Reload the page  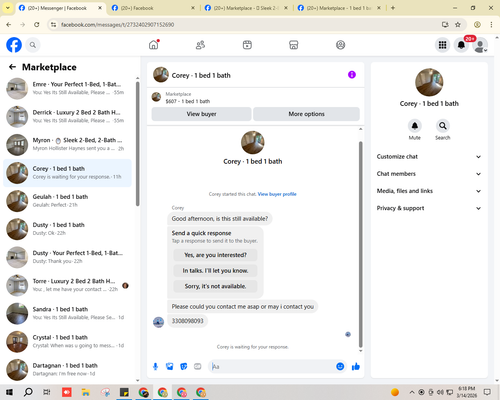pos(37,24)
